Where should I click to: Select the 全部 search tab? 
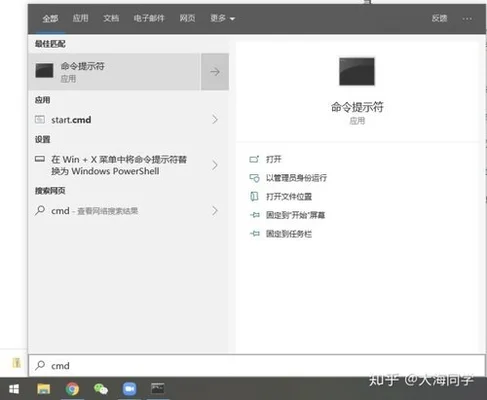pos(50,18)
